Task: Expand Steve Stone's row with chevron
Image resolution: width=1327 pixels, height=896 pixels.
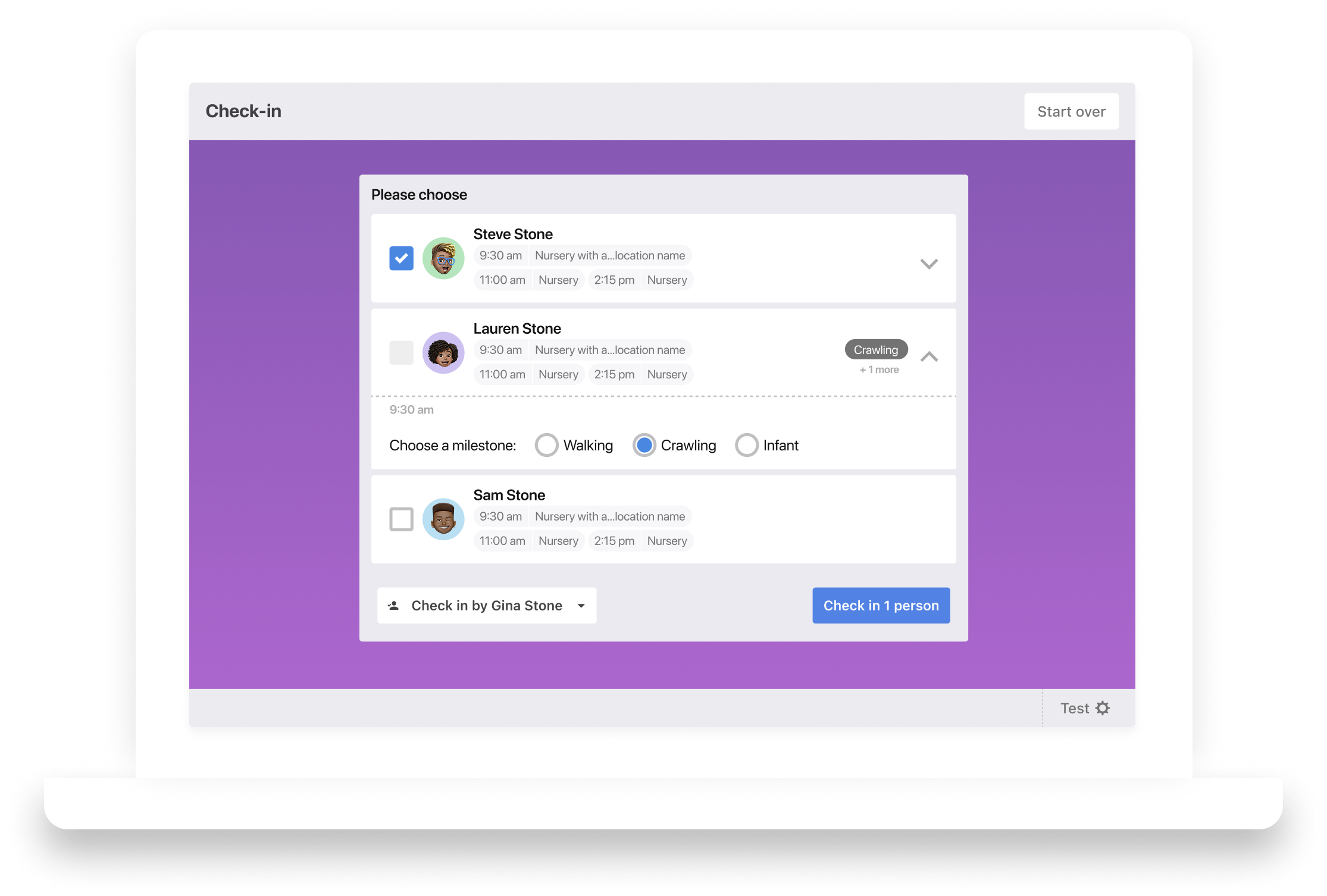Action: [929, 264]
